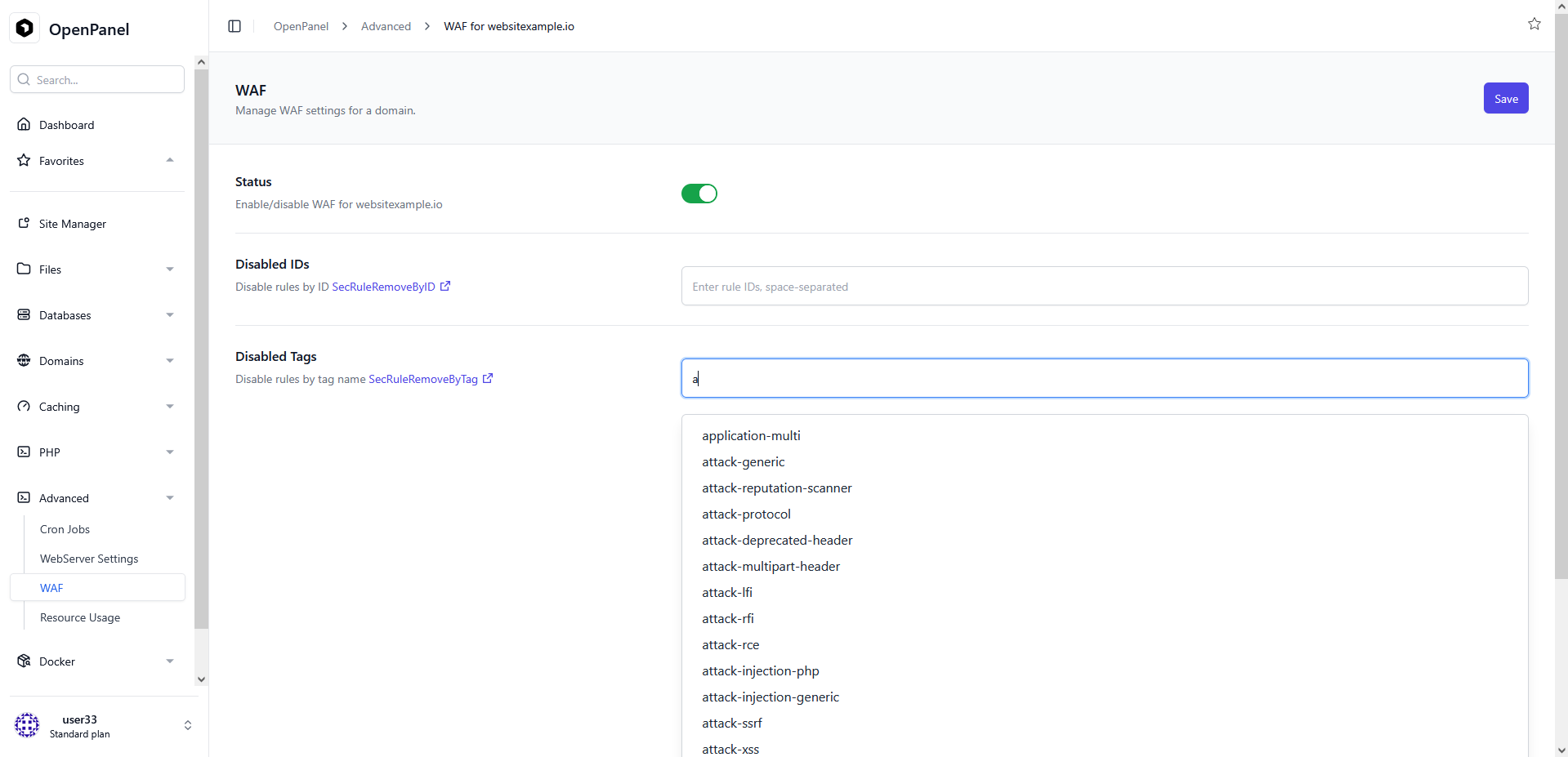Click the Docker cube icon
Screen dimensions: 1568x757
pos(24,661)
